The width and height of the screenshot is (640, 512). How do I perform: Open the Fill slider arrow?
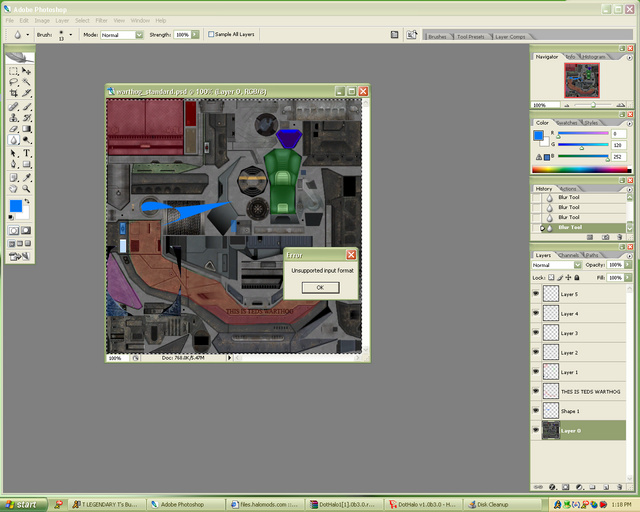(x=628, y=278)
